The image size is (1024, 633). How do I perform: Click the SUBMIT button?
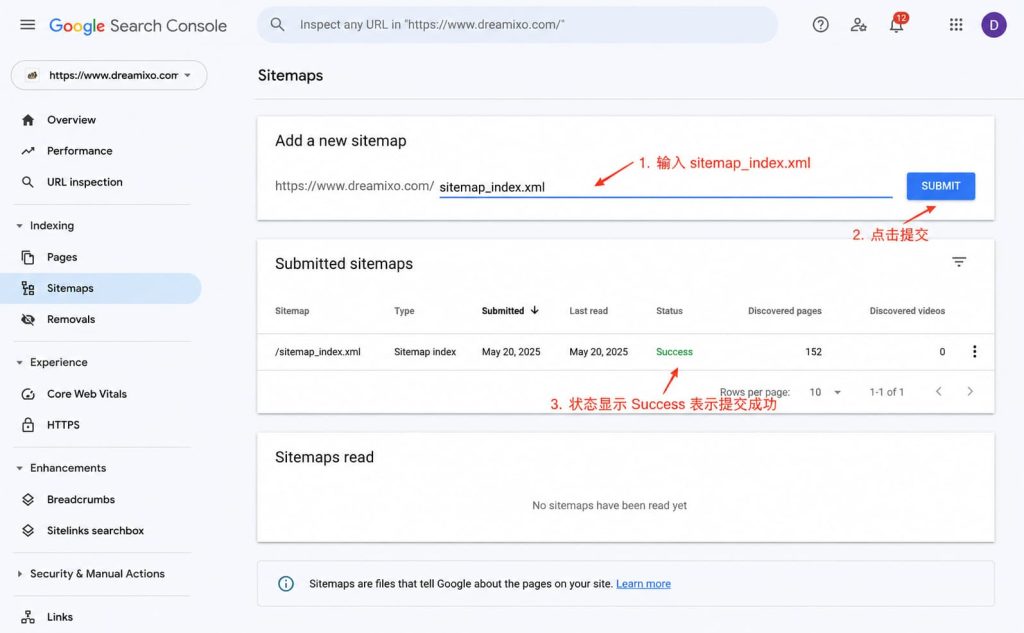tap(940, 186)
